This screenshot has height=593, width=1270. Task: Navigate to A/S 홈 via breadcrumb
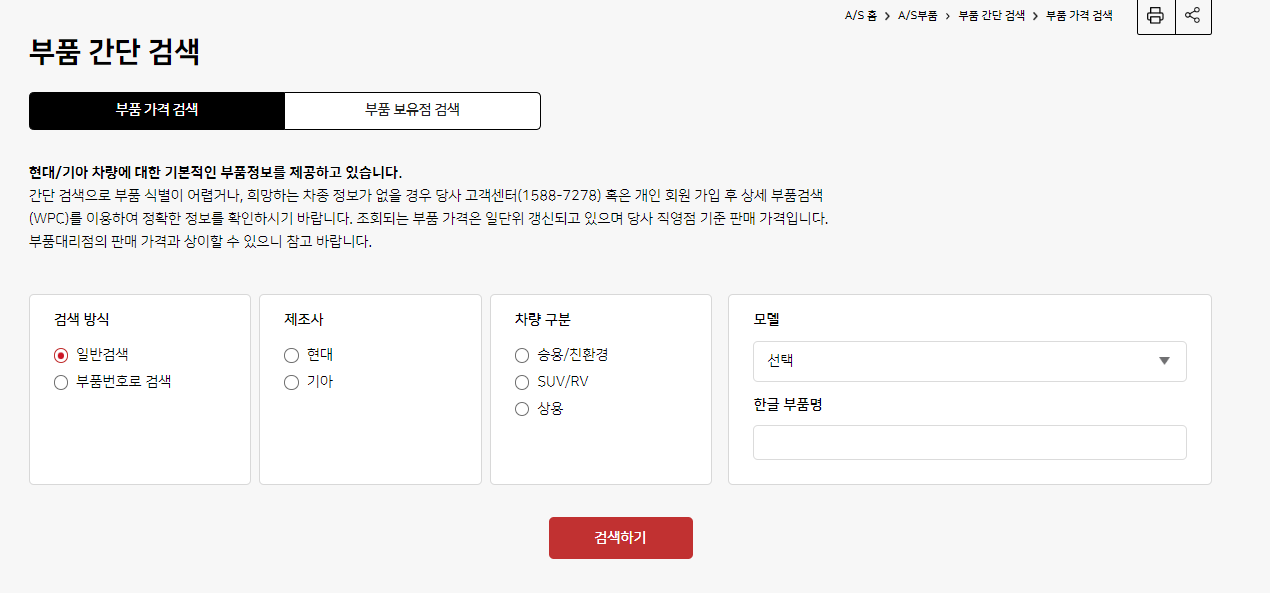(860, 15)
